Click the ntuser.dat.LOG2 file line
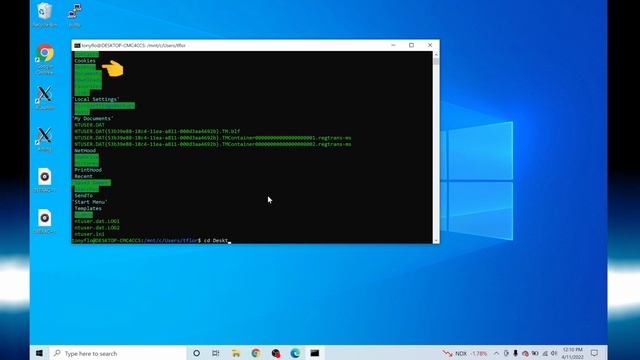 point(97,228)
